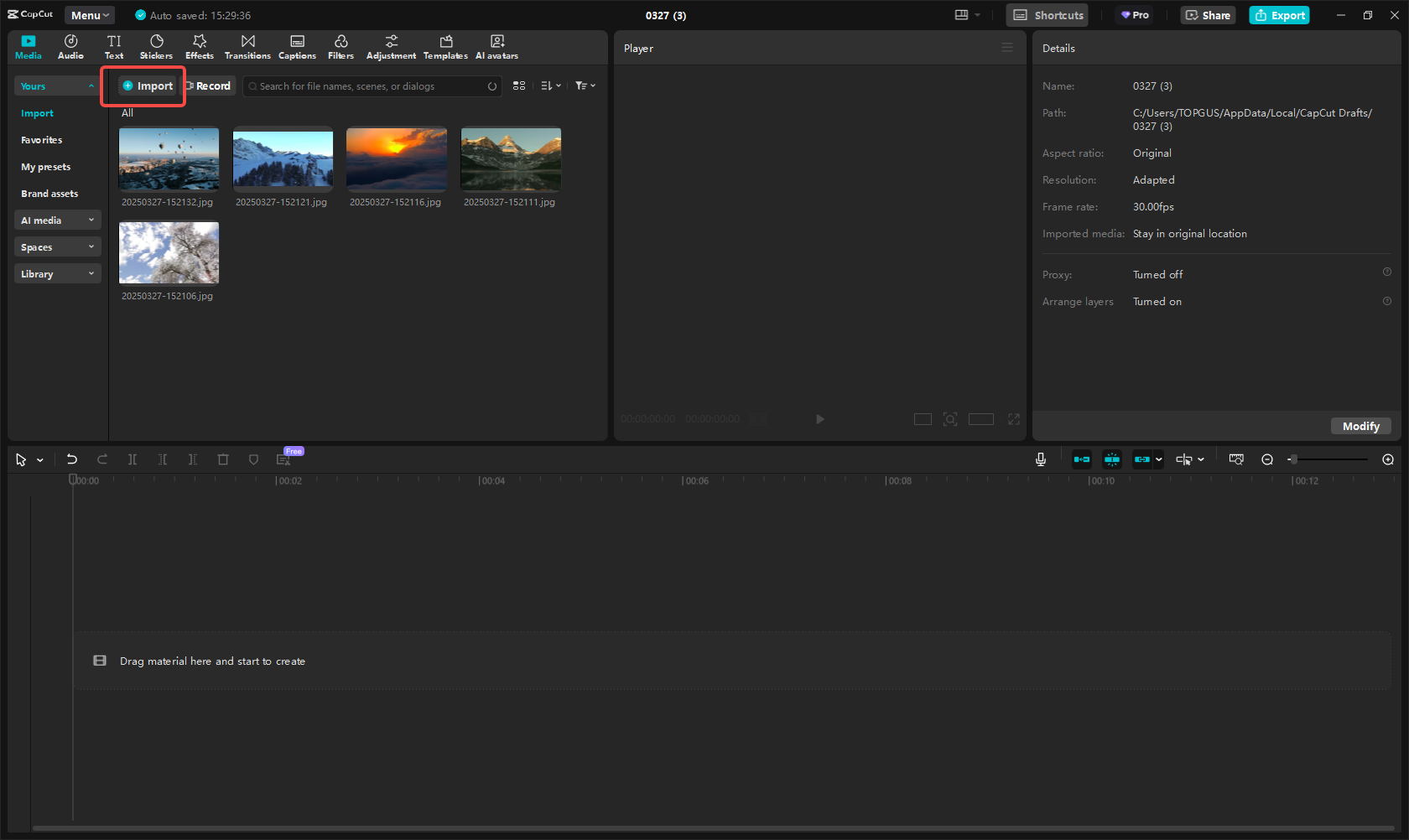Image resolution: width=1409 pixels, height=840 pixels.
Task: Select the Undo icon above the timeline
Action: 72,459
